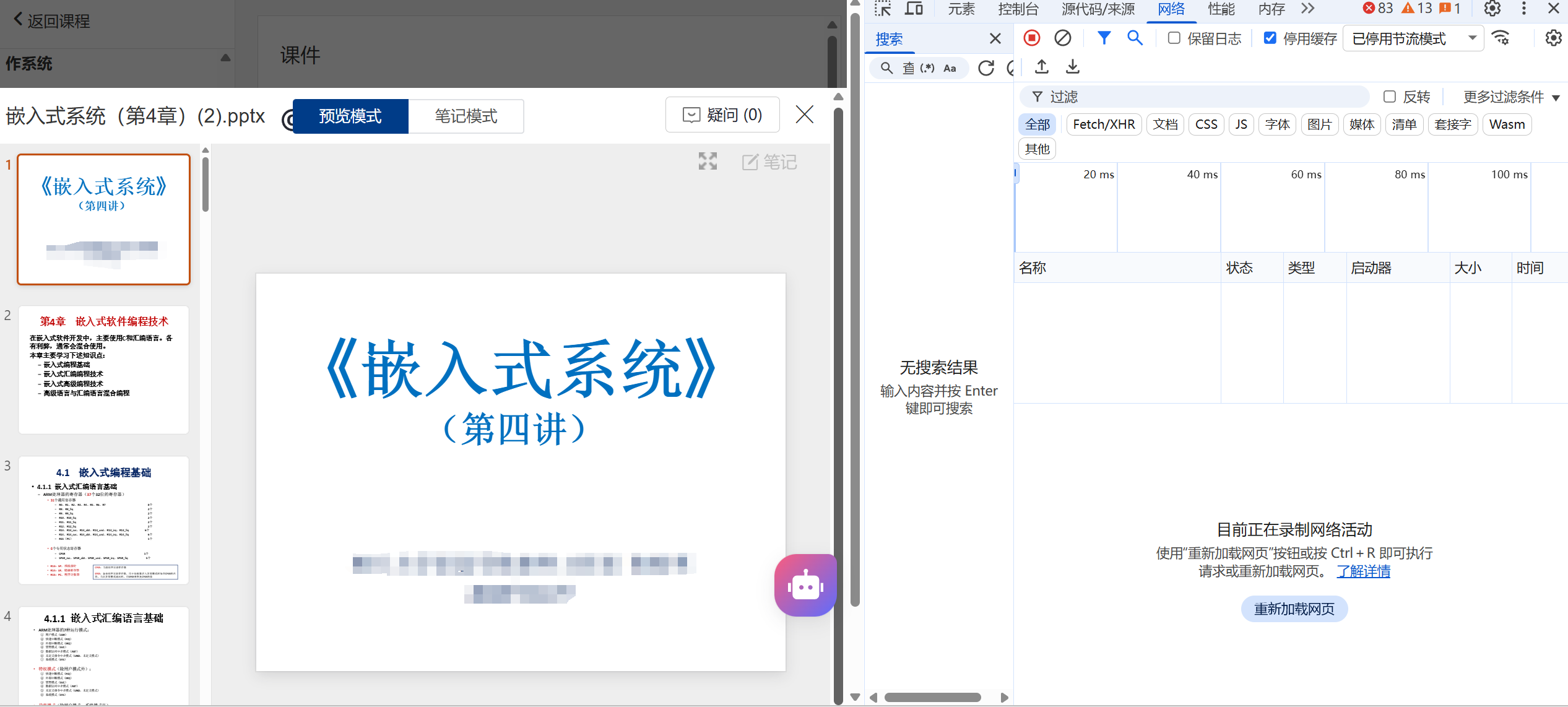Click the fullscreen expand slide icon

click(x=708, y=162)
